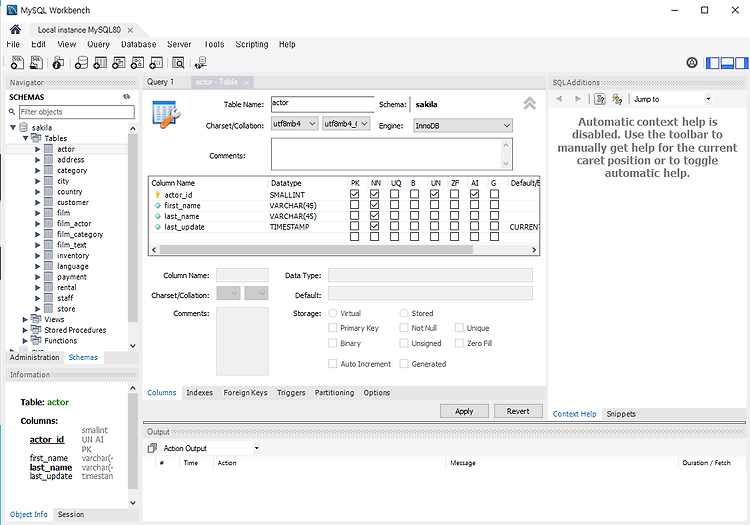Select the customer table in tree
The image size is (750, 525).
pos(73,202)
